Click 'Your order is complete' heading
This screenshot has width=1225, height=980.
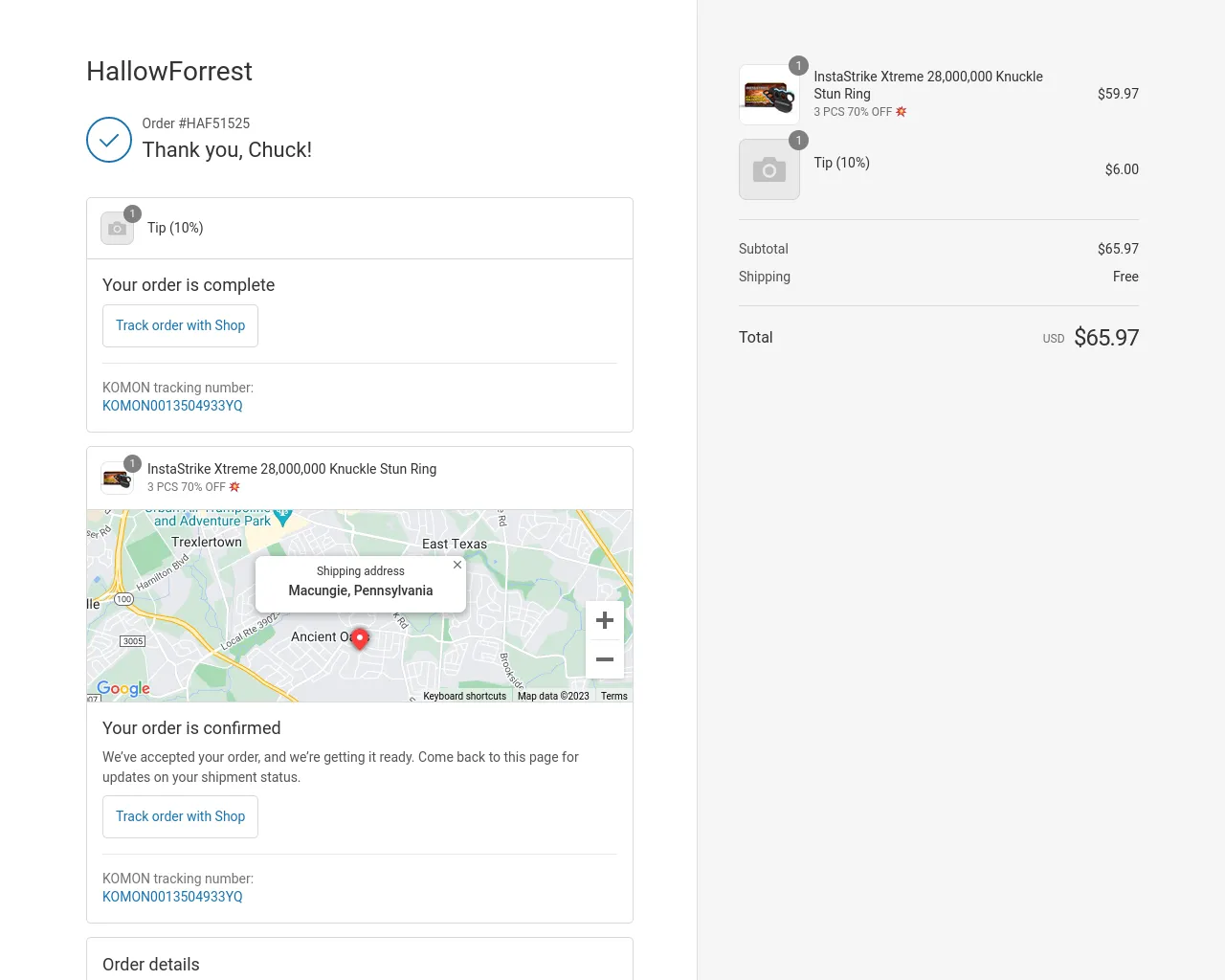point(189,285)
